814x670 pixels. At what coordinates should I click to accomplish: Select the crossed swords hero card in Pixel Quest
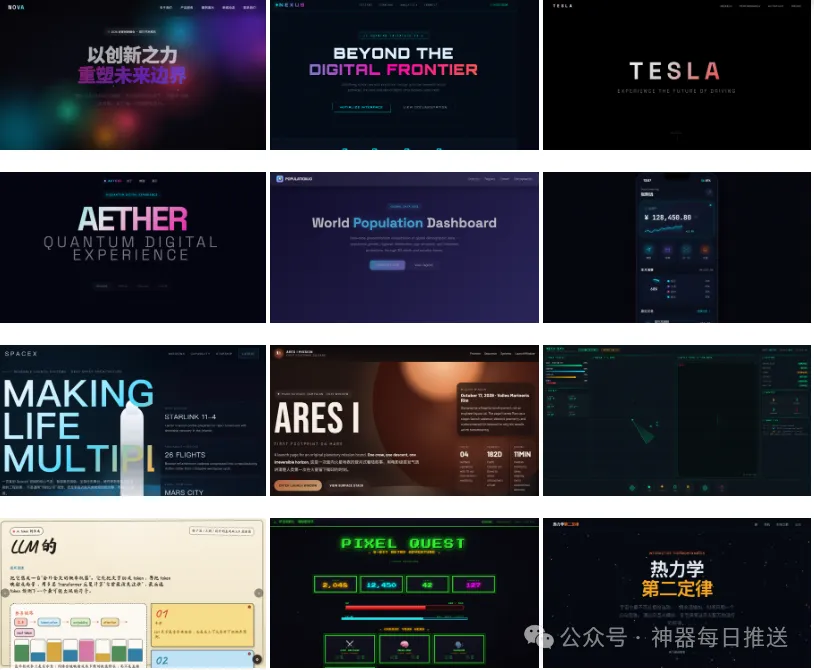click(x=349, y=648)
